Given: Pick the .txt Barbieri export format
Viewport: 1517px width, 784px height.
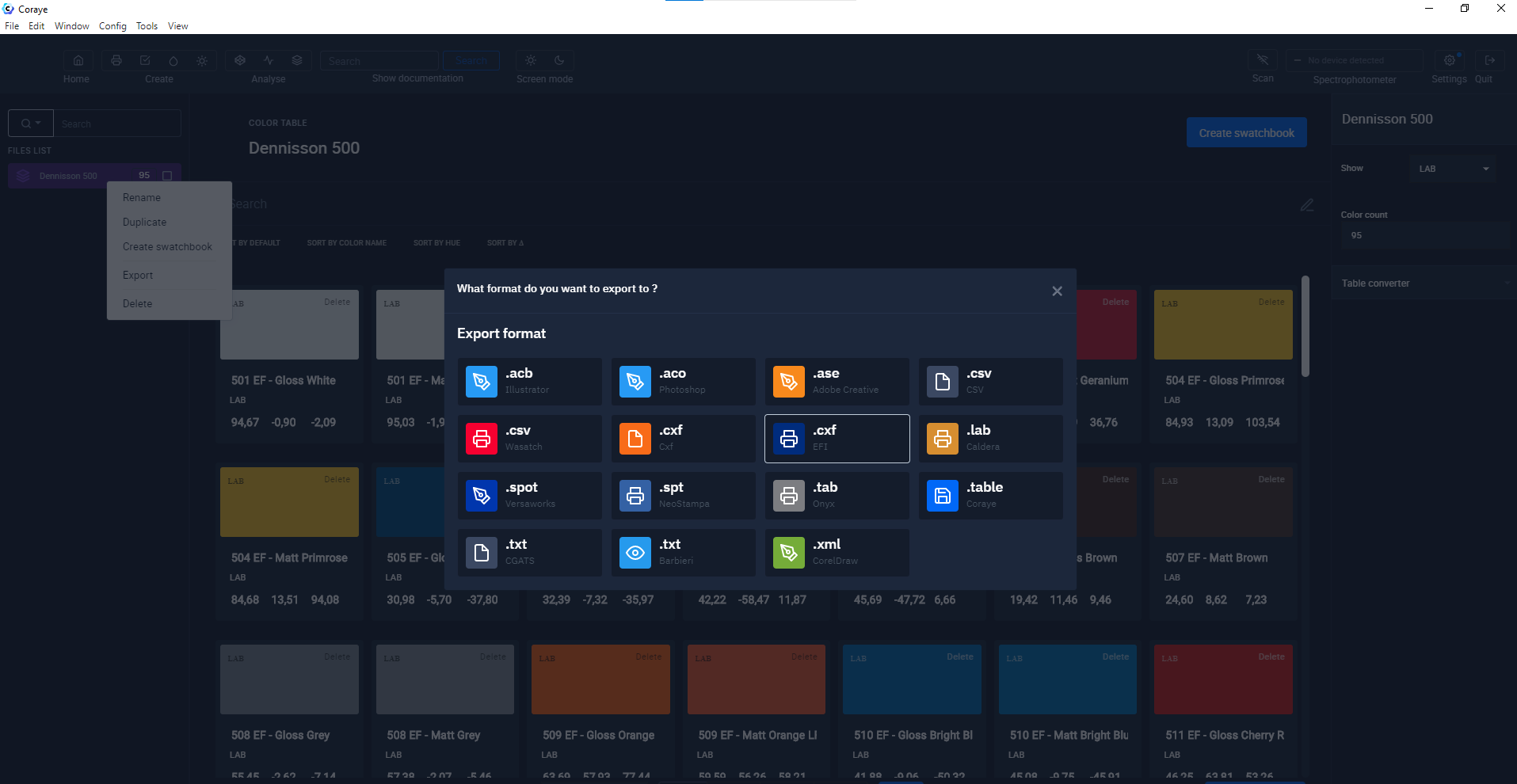Looking at the screenshot, I should point(683,553).
